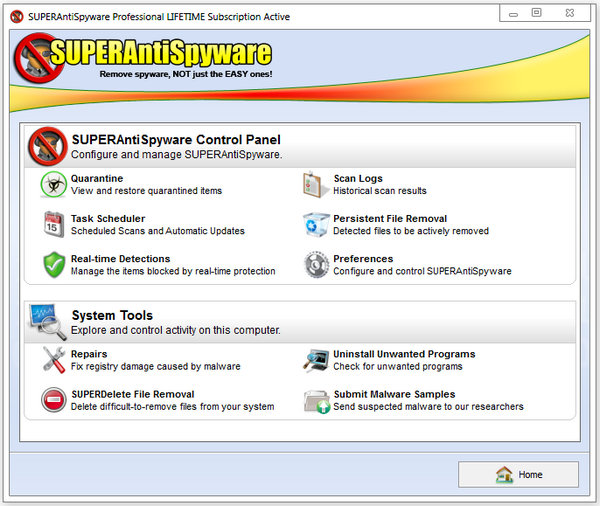
Task: Click the Persistent File Removal recycle icon
Action: click(x=316, y=224)
